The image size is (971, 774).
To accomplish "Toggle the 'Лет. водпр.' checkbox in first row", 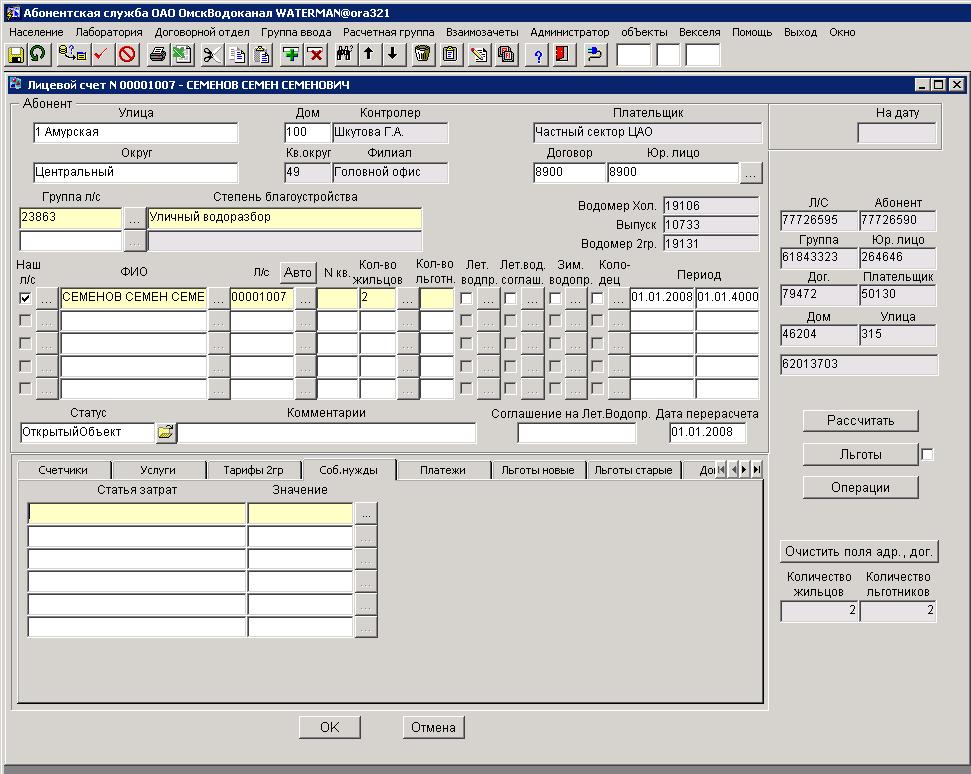I will click(466, 298).
